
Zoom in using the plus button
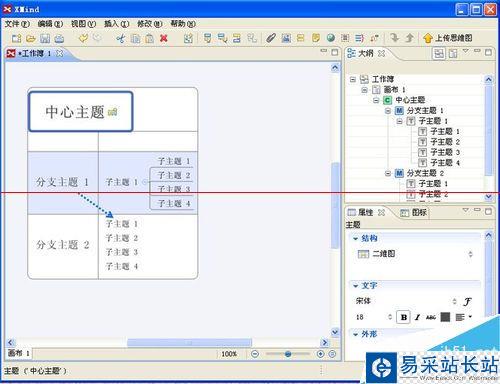coord(320,354)
